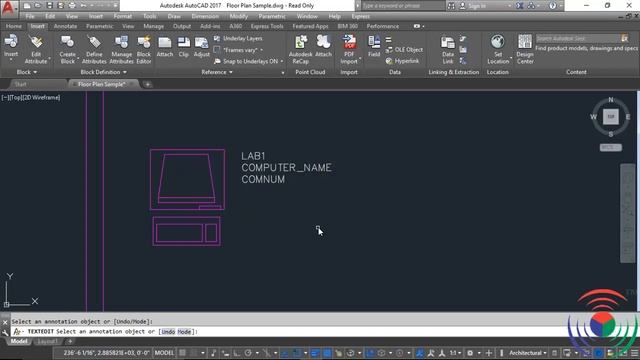Image resolution: width=640 pixels, height=360 pixels.
Task: Toggle polar tracking in status bar
Action: pyautogui.click(x=248, y=353)
